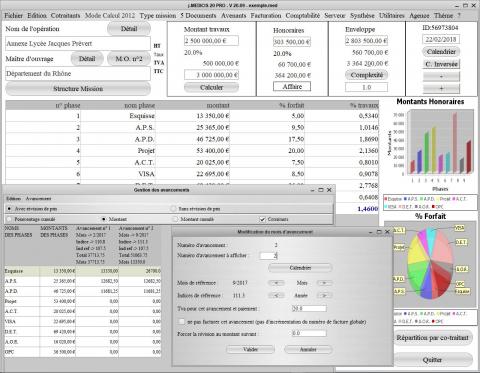480x373 pixels.
Task: Click the M.O. n°2 button
Action: tap(129, 59)
